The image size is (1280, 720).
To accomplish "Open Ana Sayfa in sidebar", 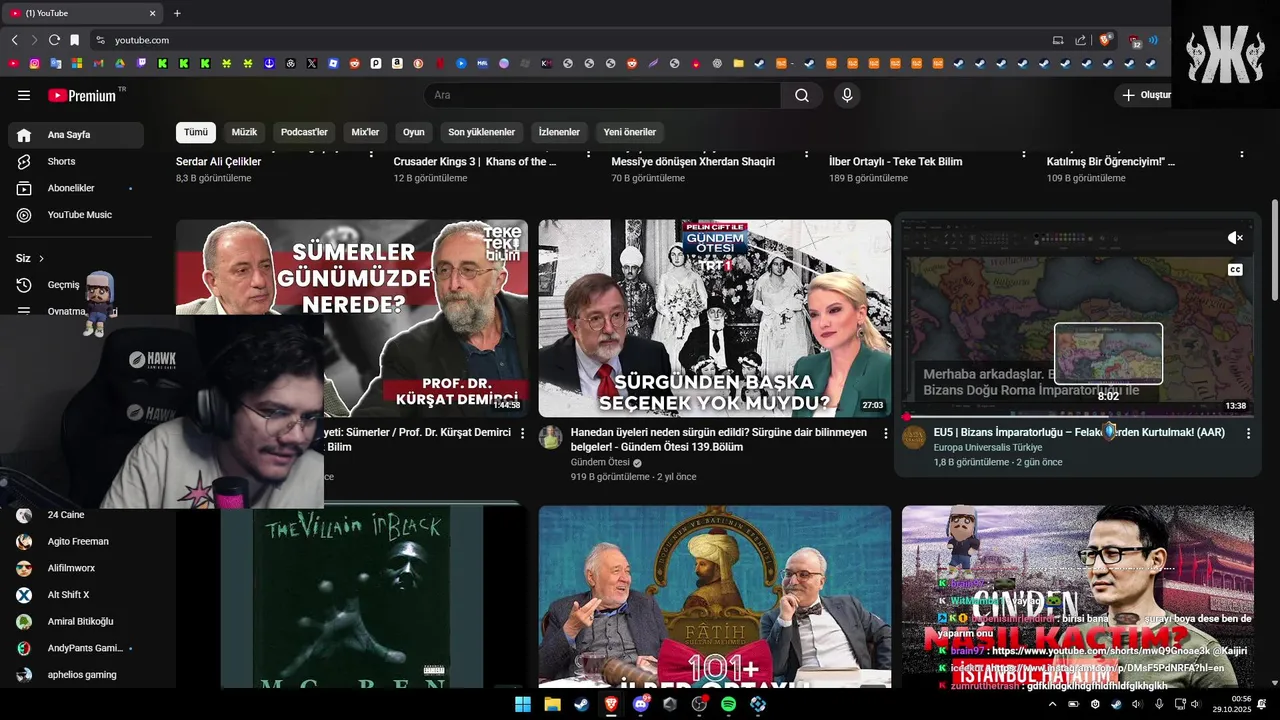I will 76,135.
